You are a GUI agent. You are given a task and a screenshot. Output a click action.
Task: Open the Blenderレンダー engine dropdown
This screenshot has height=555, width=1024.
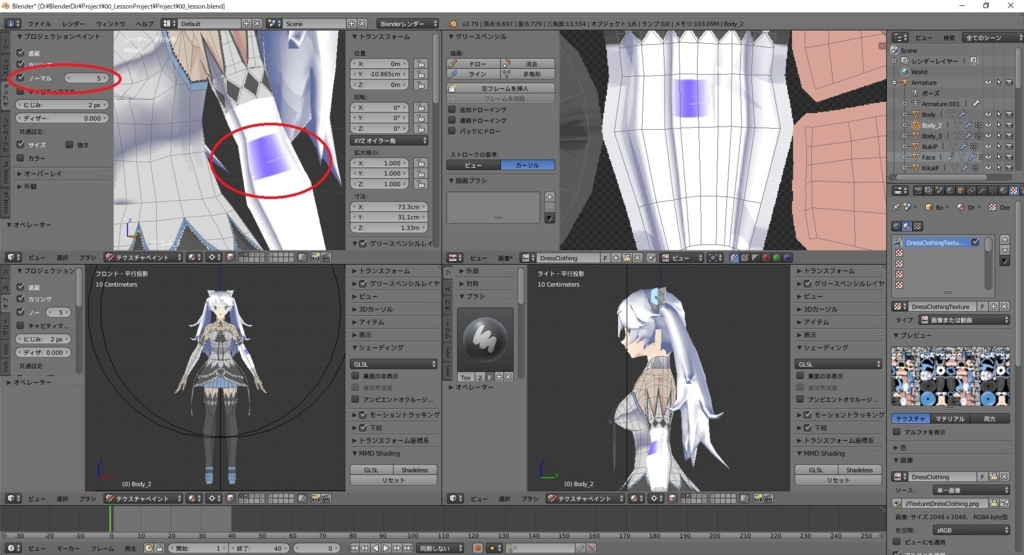tap(409, 24)
